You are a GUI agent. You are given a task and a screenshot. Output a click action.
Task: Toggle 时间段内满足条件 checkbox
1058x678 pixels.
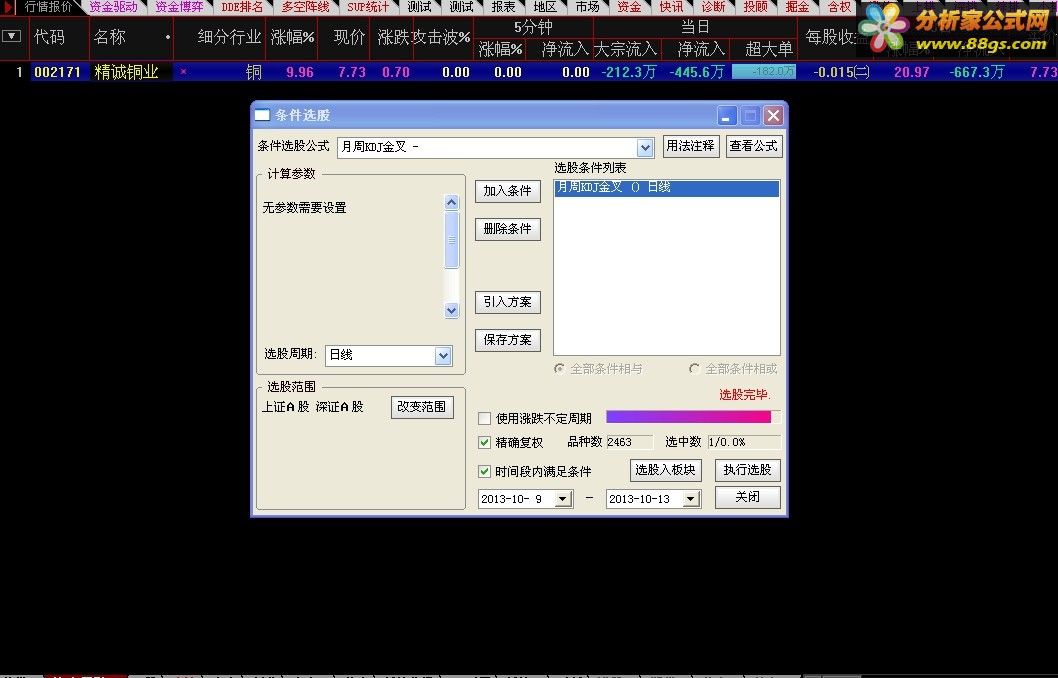pyautogui.click(x=484, y=472)
